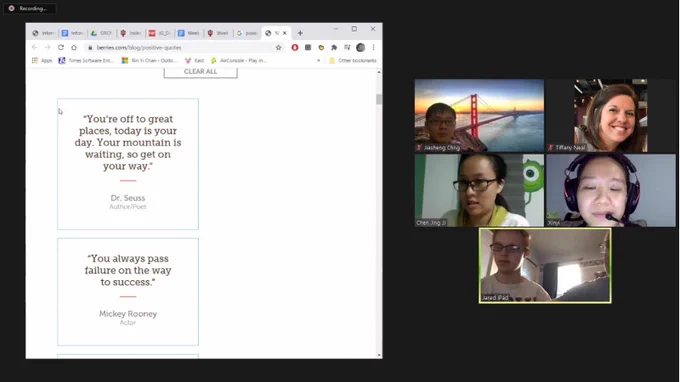Select Jiasheng Ching's video tile
680x382 pixels.
click(479, 115)
